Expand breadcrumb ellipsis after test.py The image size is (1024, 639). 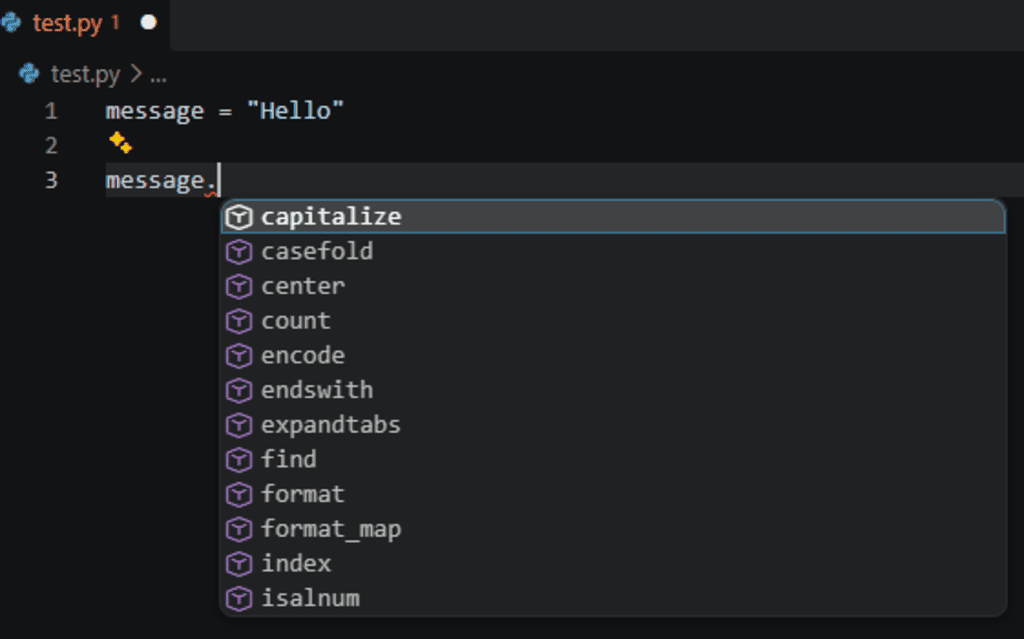coord(158,75)
